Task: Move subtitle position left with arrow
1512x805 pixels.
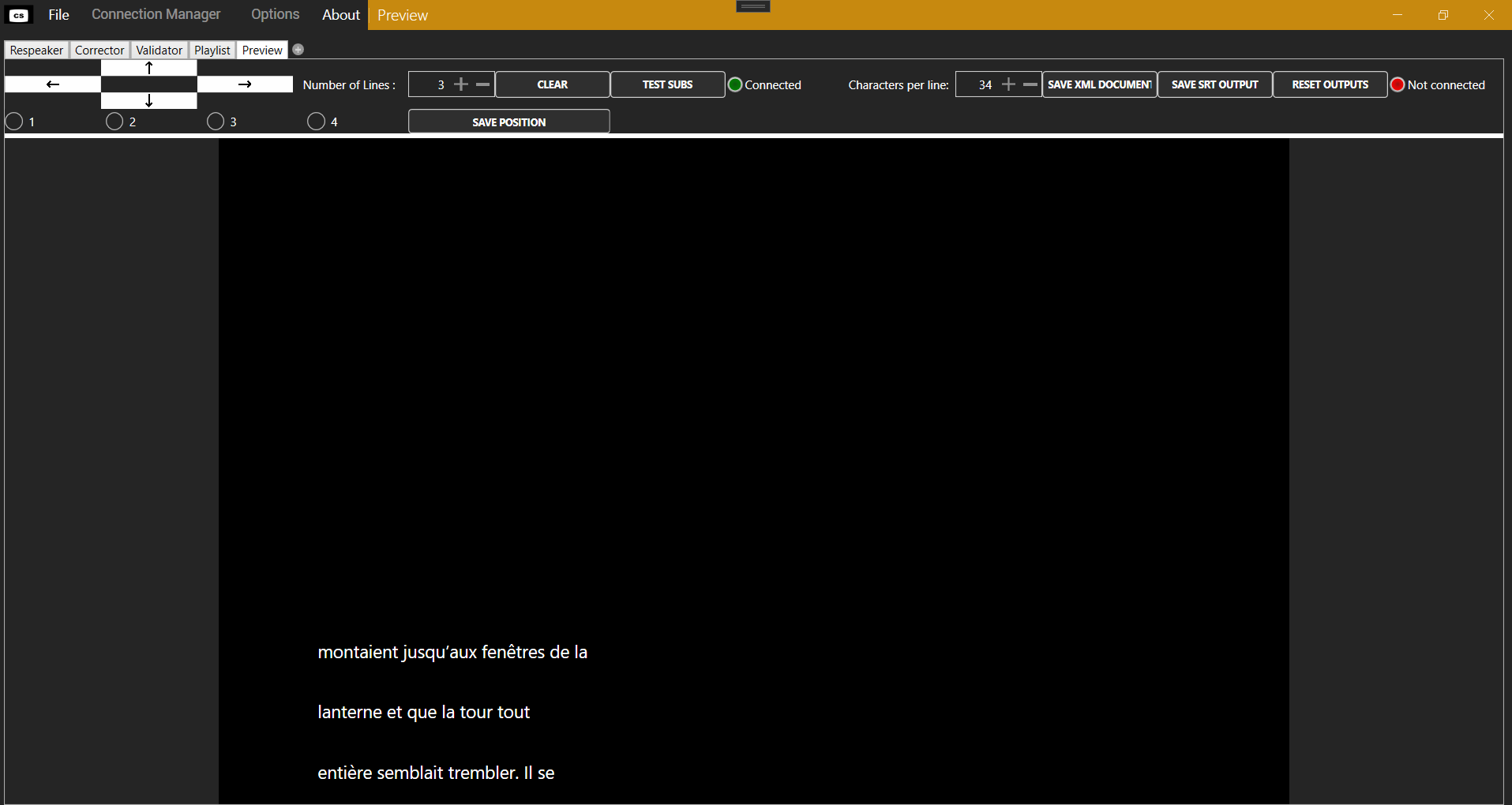Action: 53,84
